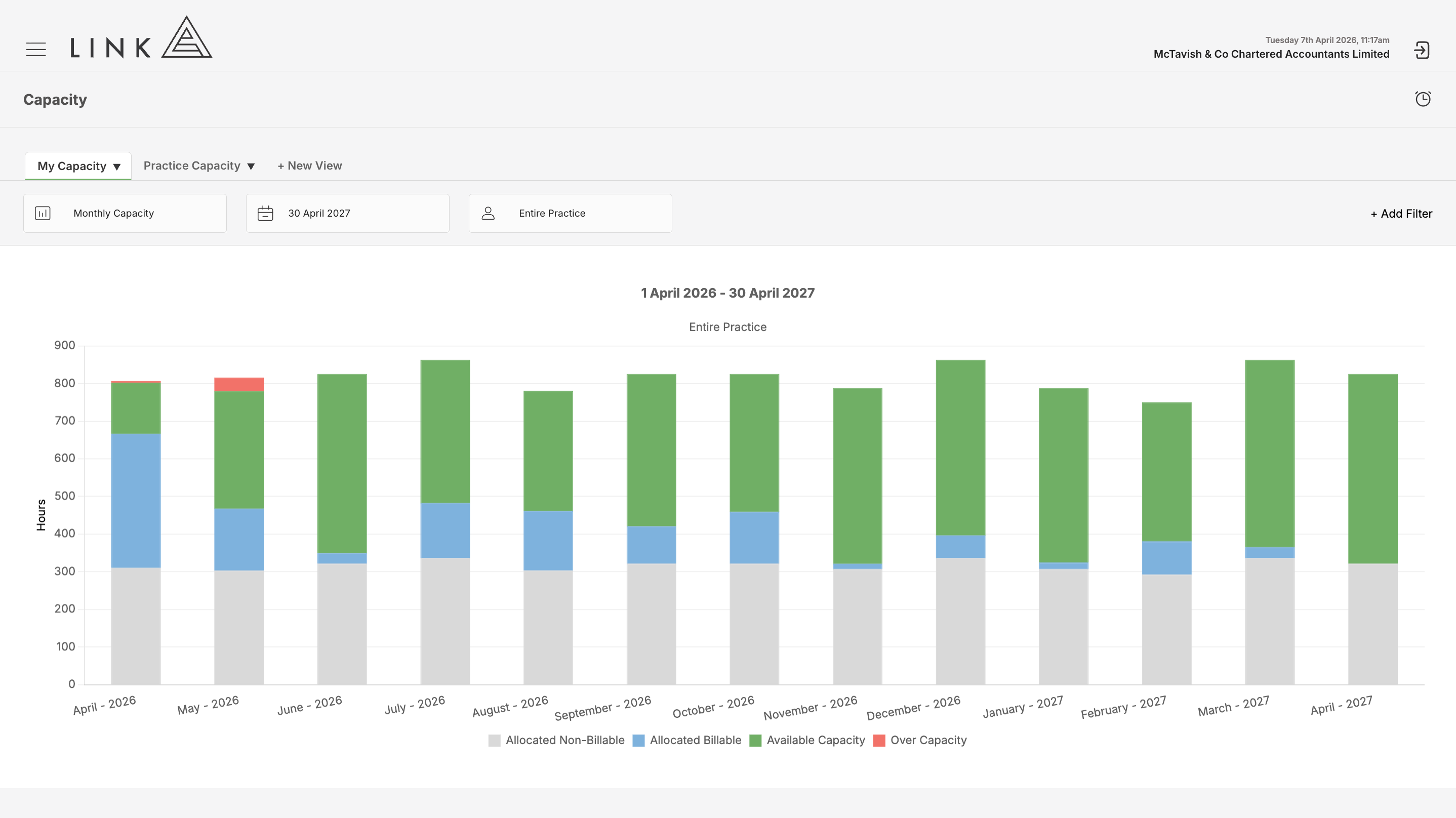Click the red Over Capacity segment for May 2026
This screenshot has width=1456, height=818.
(x=239, y=384)
